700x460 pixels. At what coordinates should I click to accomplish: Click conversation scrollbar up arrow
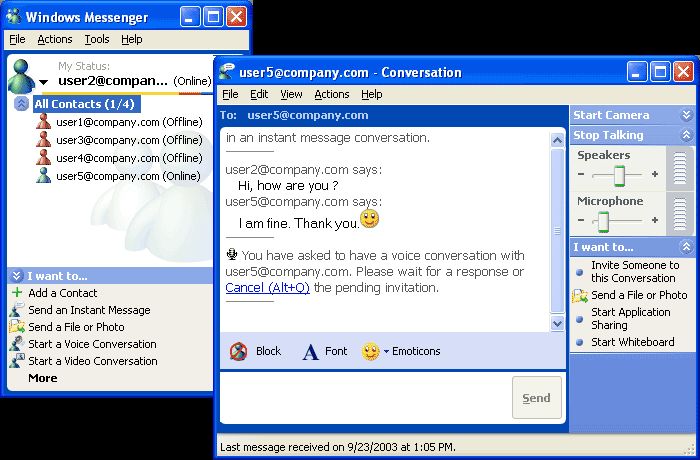557,140
